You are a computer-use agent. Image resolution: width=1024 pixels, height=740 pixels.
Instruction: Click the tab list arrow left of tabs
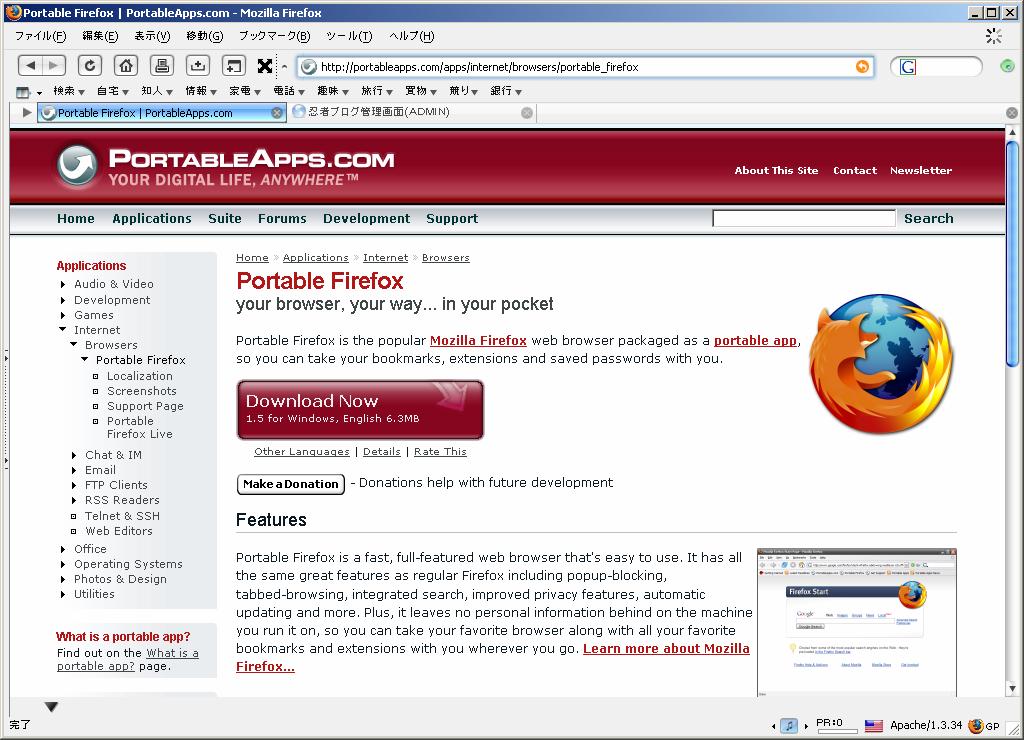click(27, 112)
